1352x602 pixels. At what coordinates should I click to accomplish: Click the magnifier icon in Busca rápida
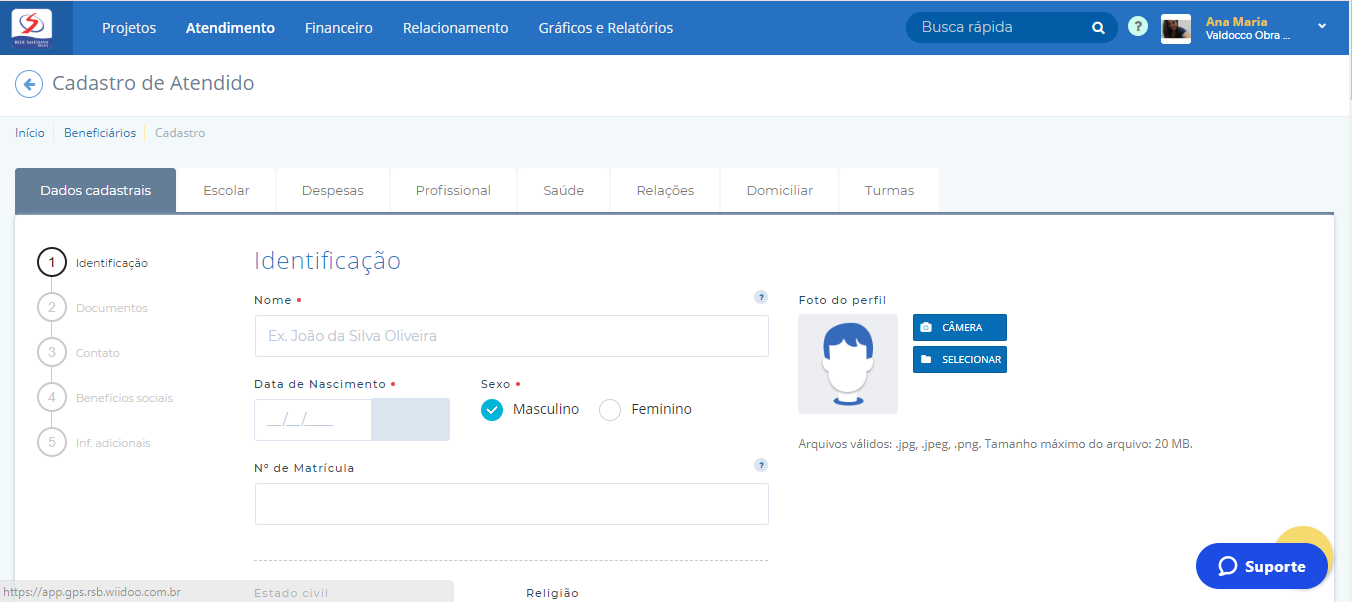(x=1098, y=28)
